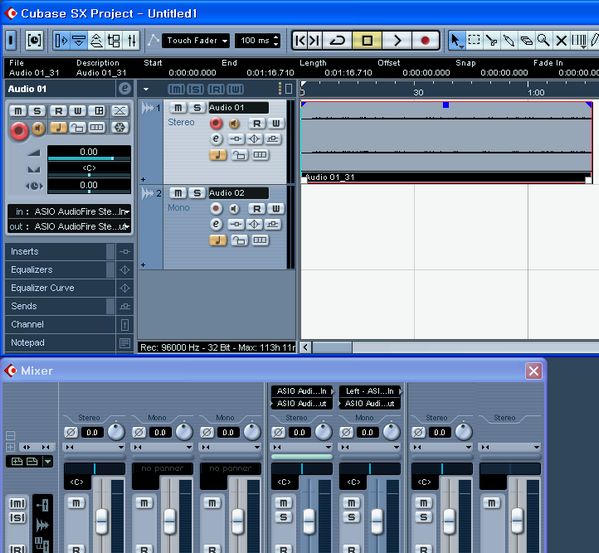Select the Range Selection tool

pos(474,40)
